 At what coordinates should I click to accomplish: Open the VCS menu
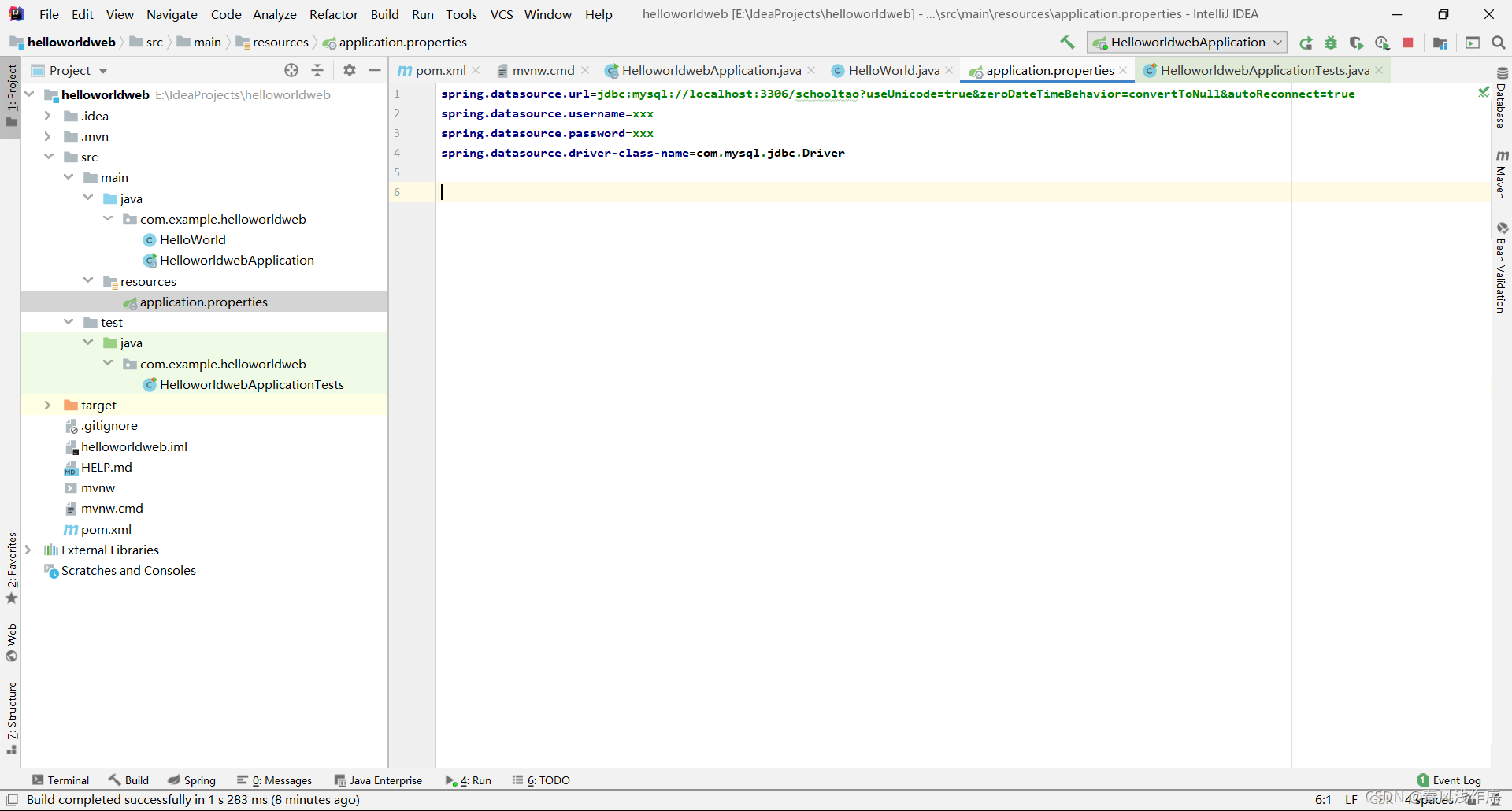(x=501, y=14)
